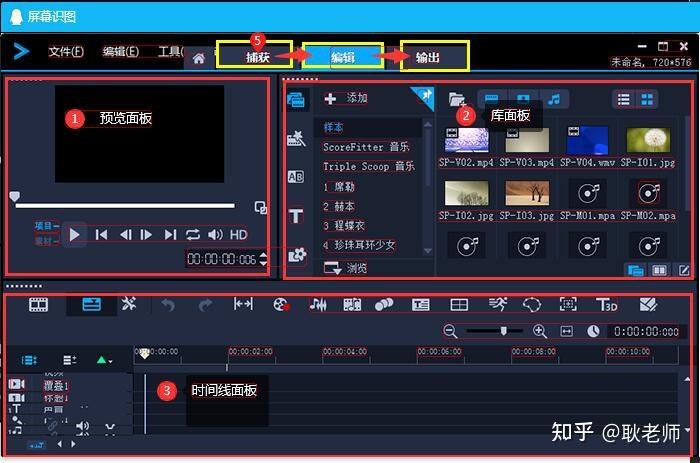Jump to the preview end
Screen dimensions: 700x463
coord(171,235)
